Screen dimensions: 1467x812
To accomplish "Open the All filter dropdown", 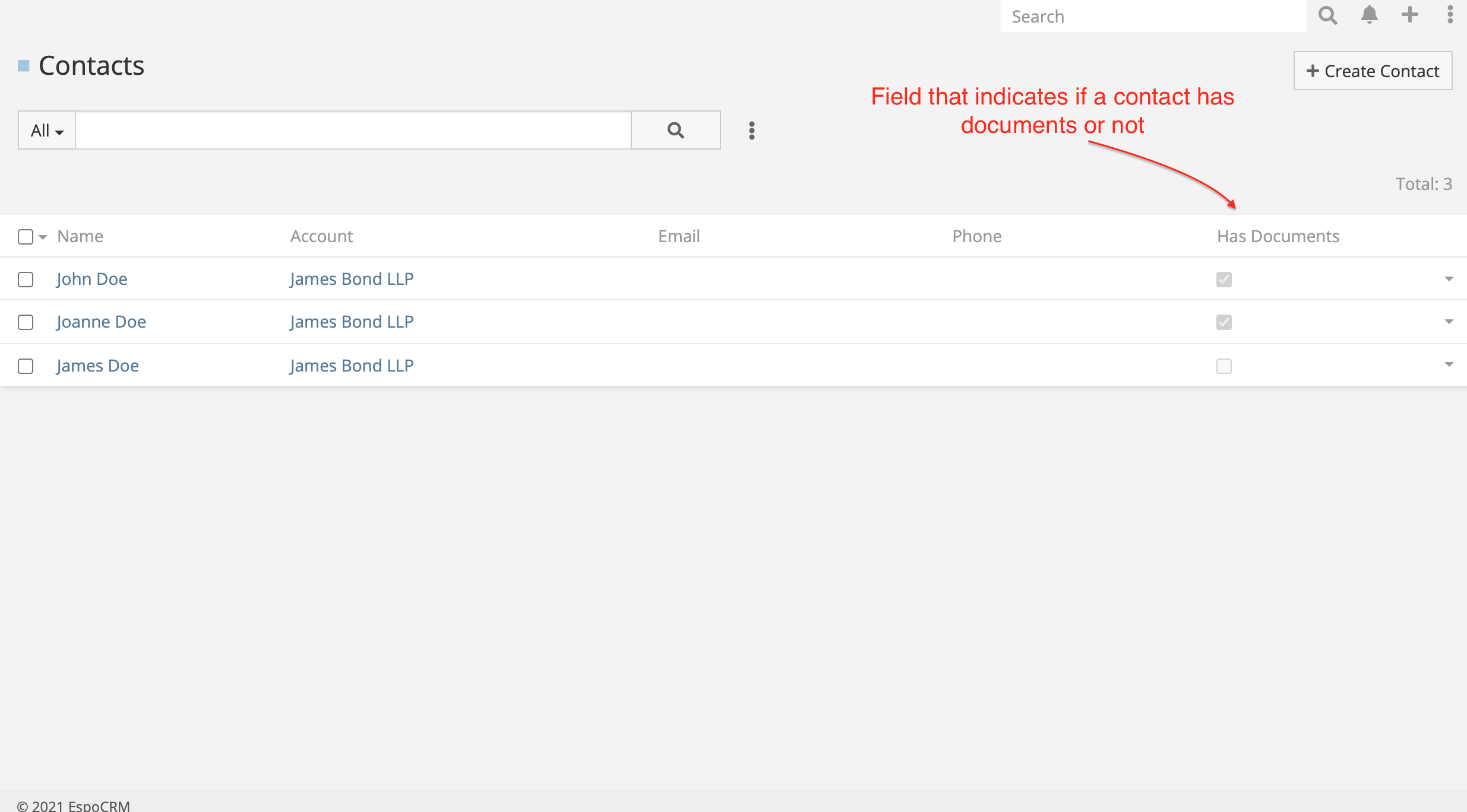I will coord(47,131).
